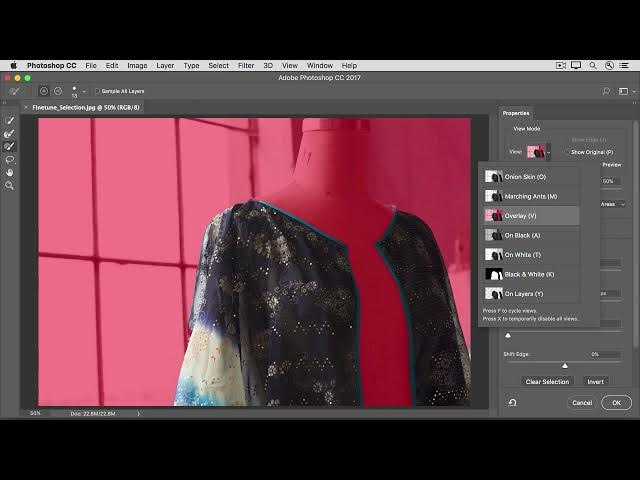Choose Onion Skin (O) view mode
The image size is (640, 480).
[x=525, y=176]
